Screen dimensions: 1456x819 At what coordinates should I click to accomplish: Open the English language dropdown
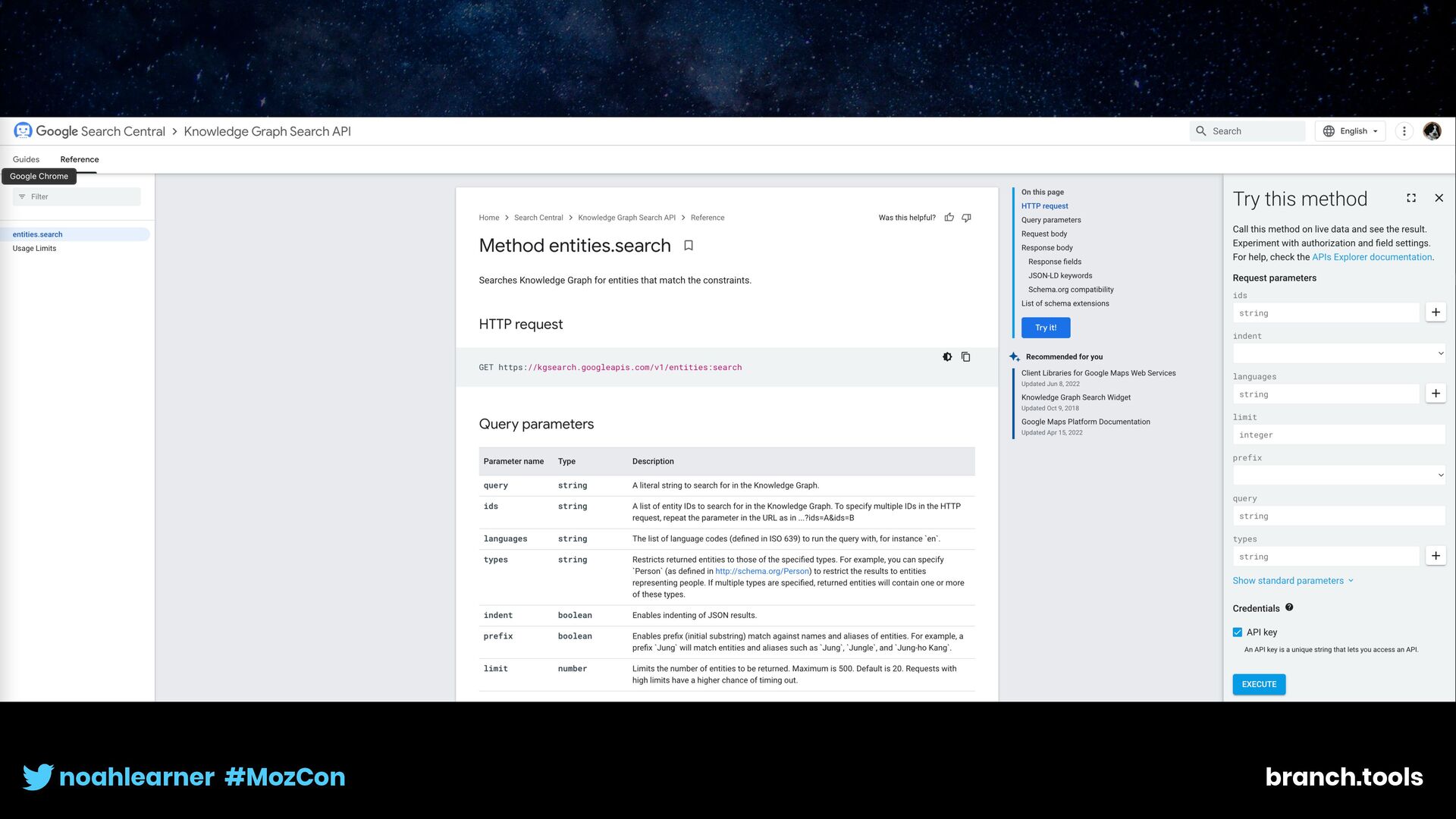[1350, 131]
